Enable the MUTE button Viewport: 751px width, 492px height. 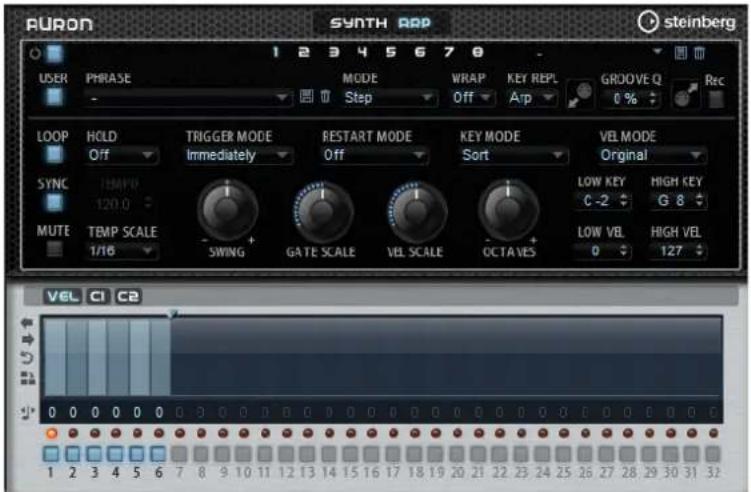point(54,249)
